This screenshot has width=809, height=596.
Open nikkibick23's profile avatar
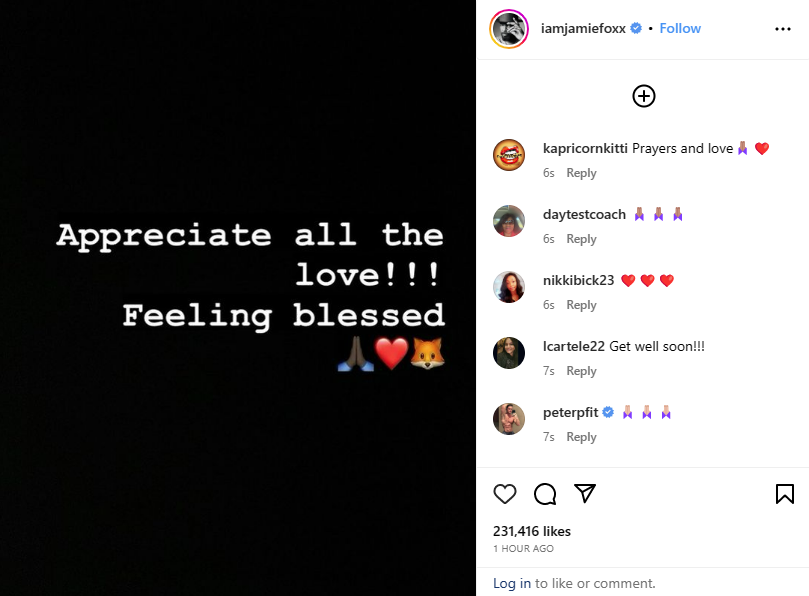coord(509,287)
